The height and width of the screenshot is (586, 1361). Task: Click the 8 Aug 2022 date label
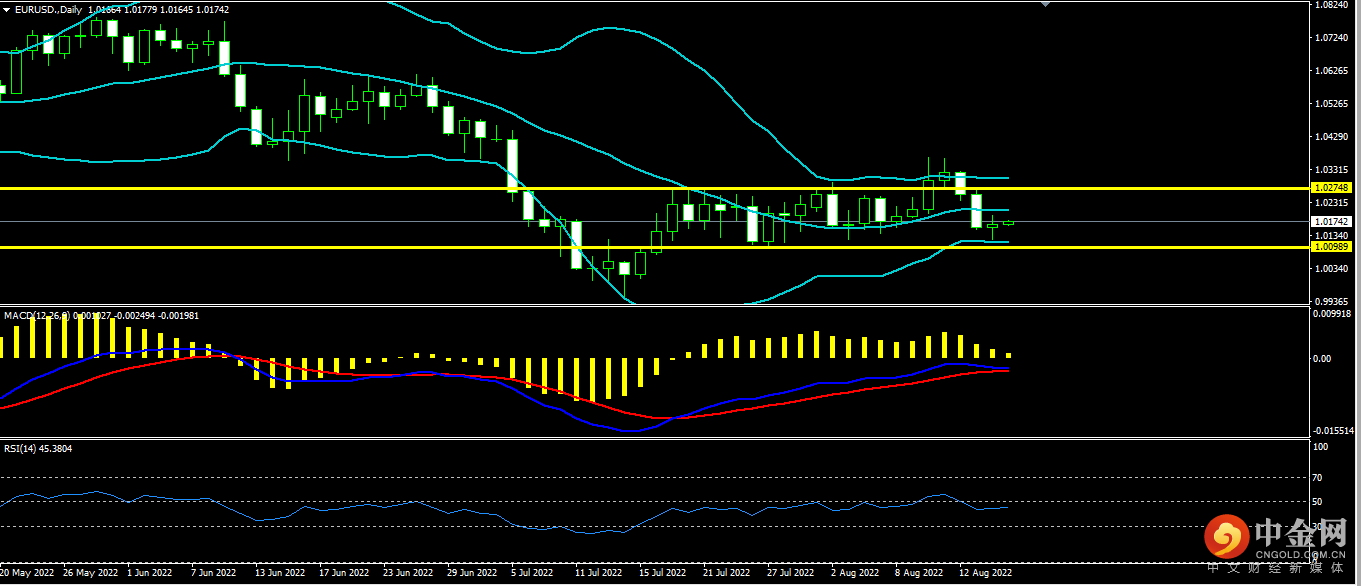click(x=918, y=573)
